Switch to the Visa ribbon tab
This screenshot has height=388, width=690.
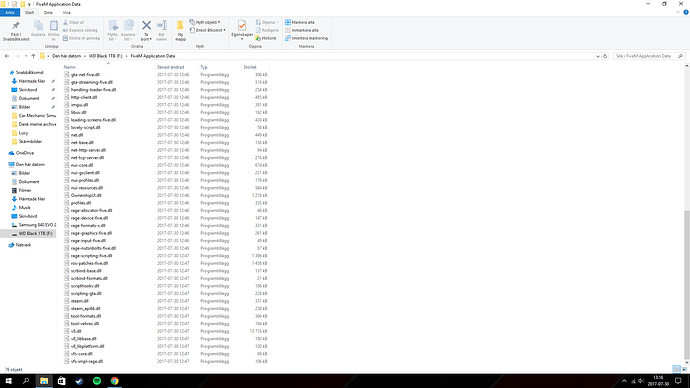click(x=66, y=12)
